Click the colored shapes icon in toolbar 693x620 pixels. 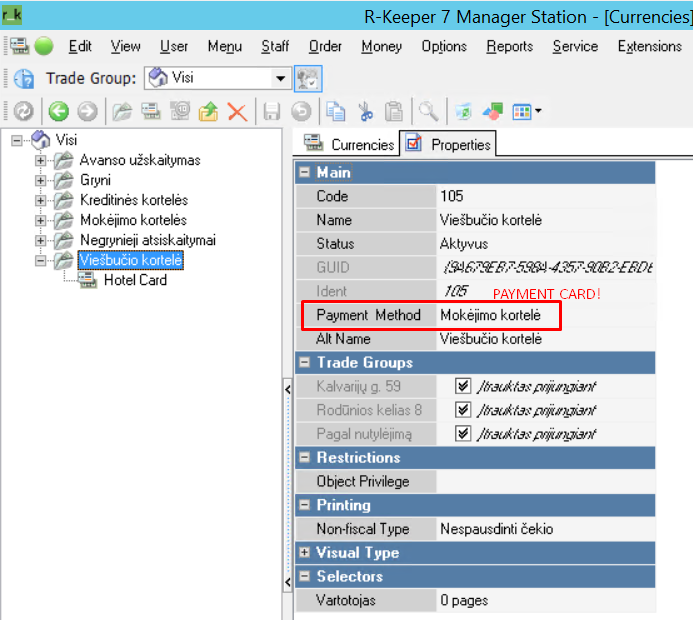coord(493,111)
